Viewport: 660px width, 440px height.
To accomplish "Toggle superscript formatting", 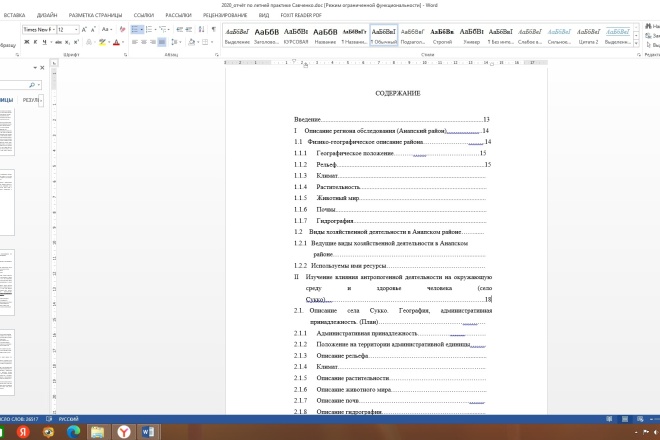I will coord(76,42).
